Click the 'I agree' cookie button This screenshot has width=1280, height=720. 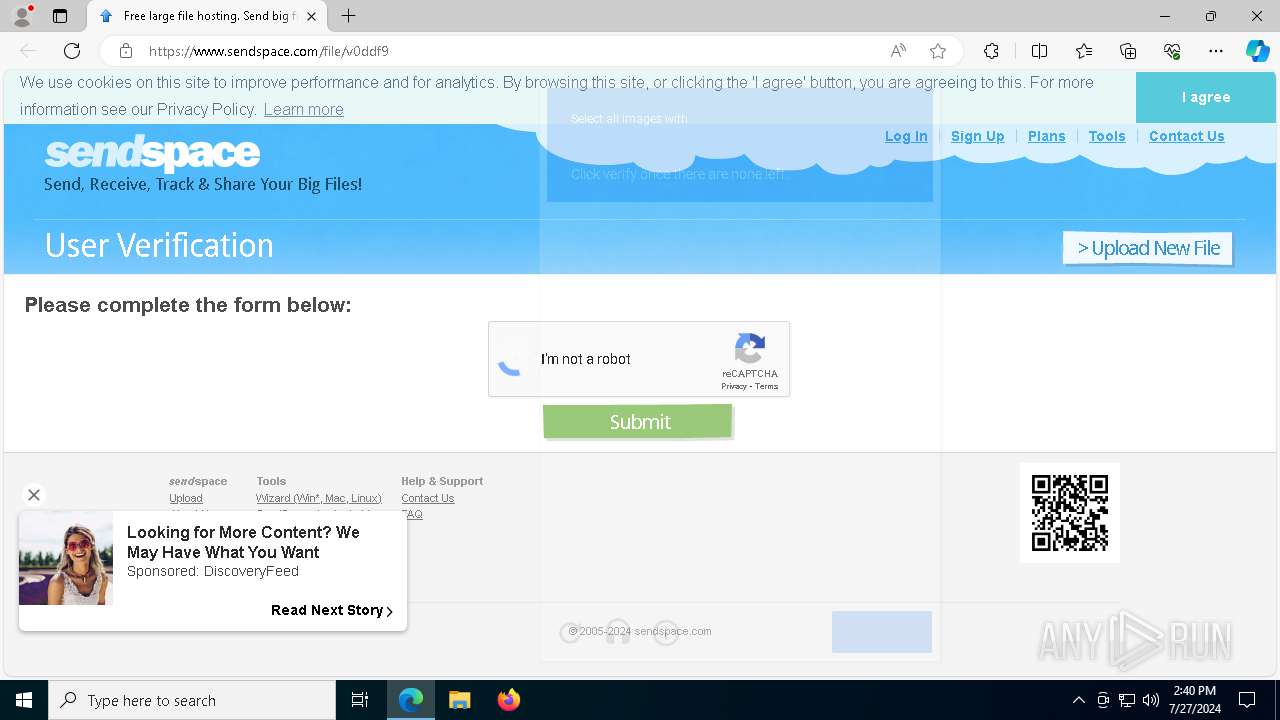click(x=1206, y=97)
